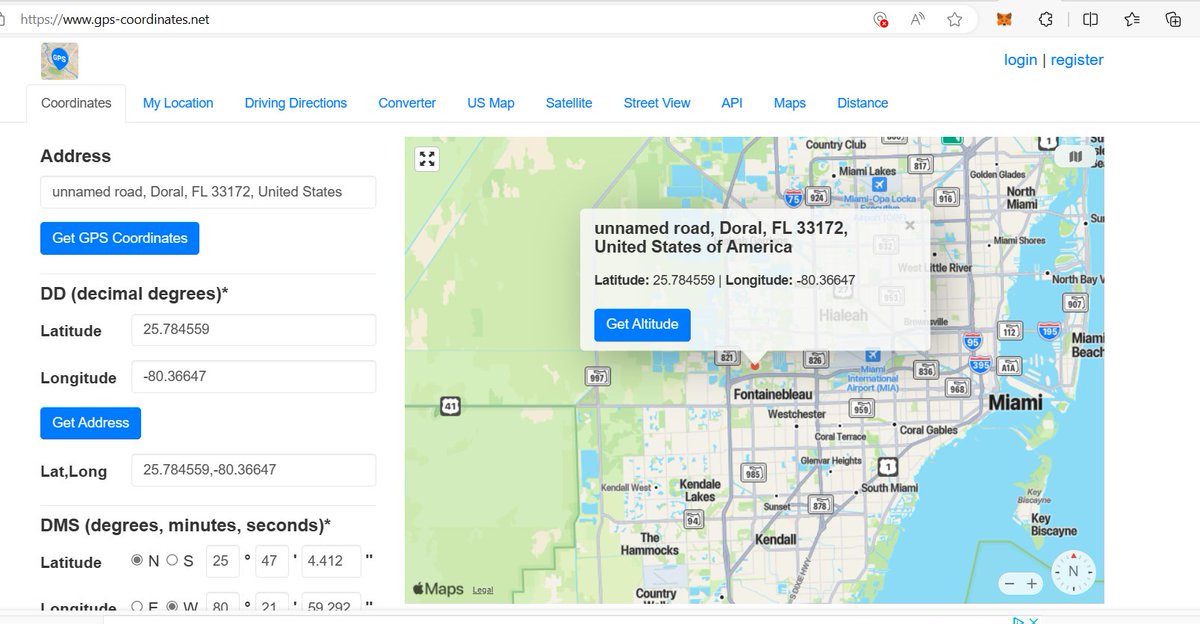Click the Interstate 95 shield on map
This screenshot has width=1200, height=624.
(973, 342)
